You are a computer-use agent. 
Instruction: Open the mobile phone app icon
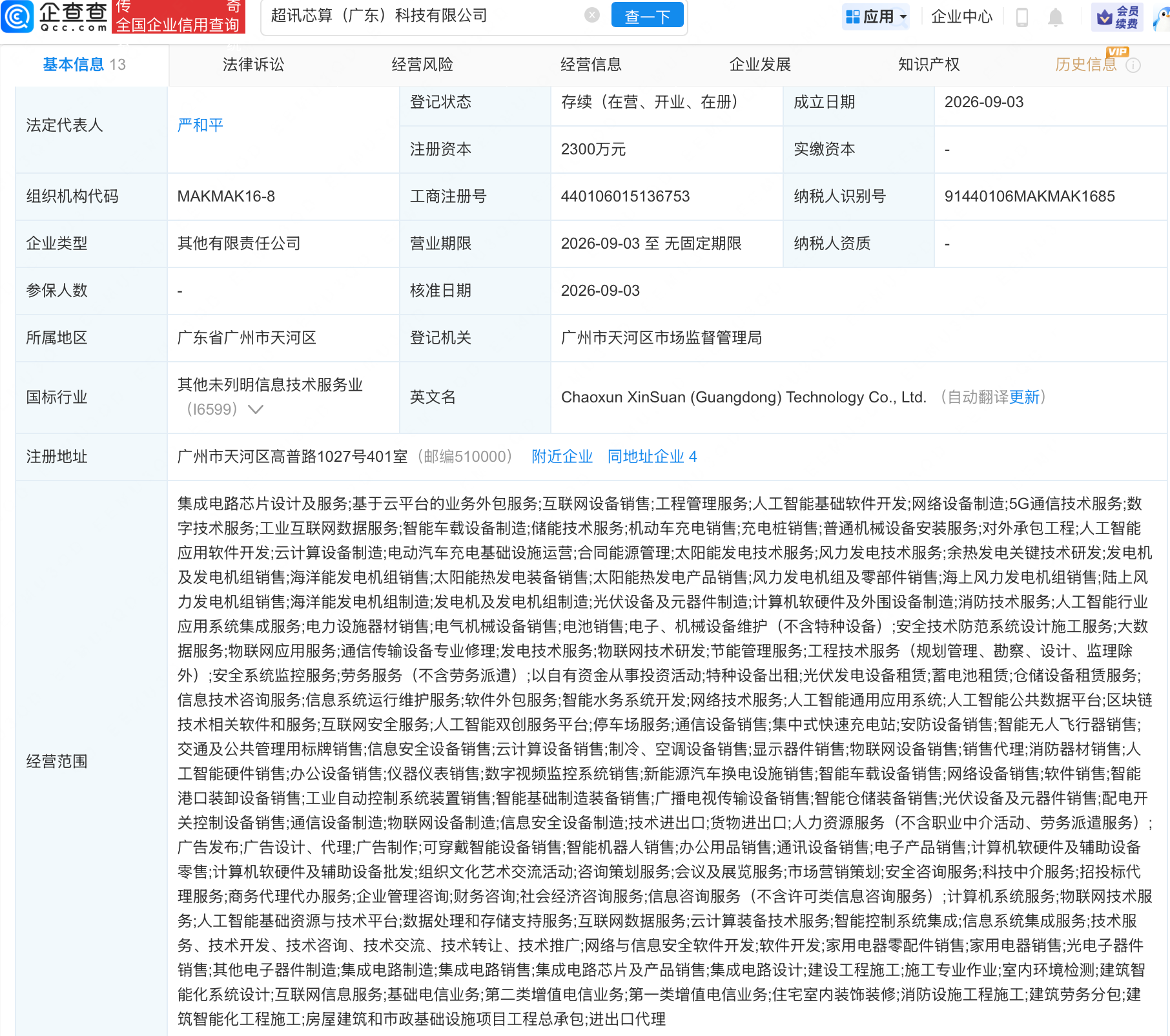pos(1021,17)
